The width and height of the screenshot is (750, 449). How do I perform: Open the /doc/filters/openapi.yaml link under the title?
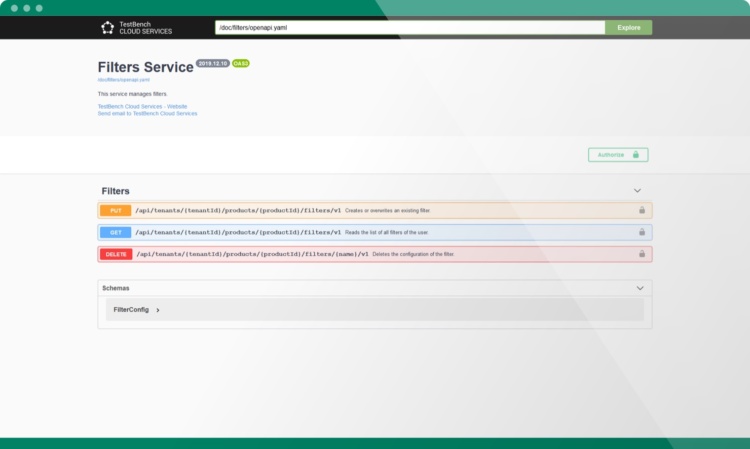pos(123,80)
